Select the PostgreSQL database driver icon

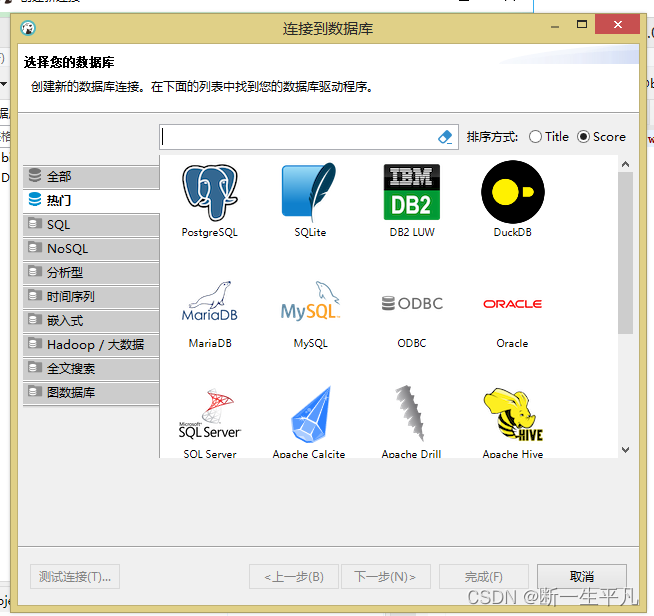point(210,192)
